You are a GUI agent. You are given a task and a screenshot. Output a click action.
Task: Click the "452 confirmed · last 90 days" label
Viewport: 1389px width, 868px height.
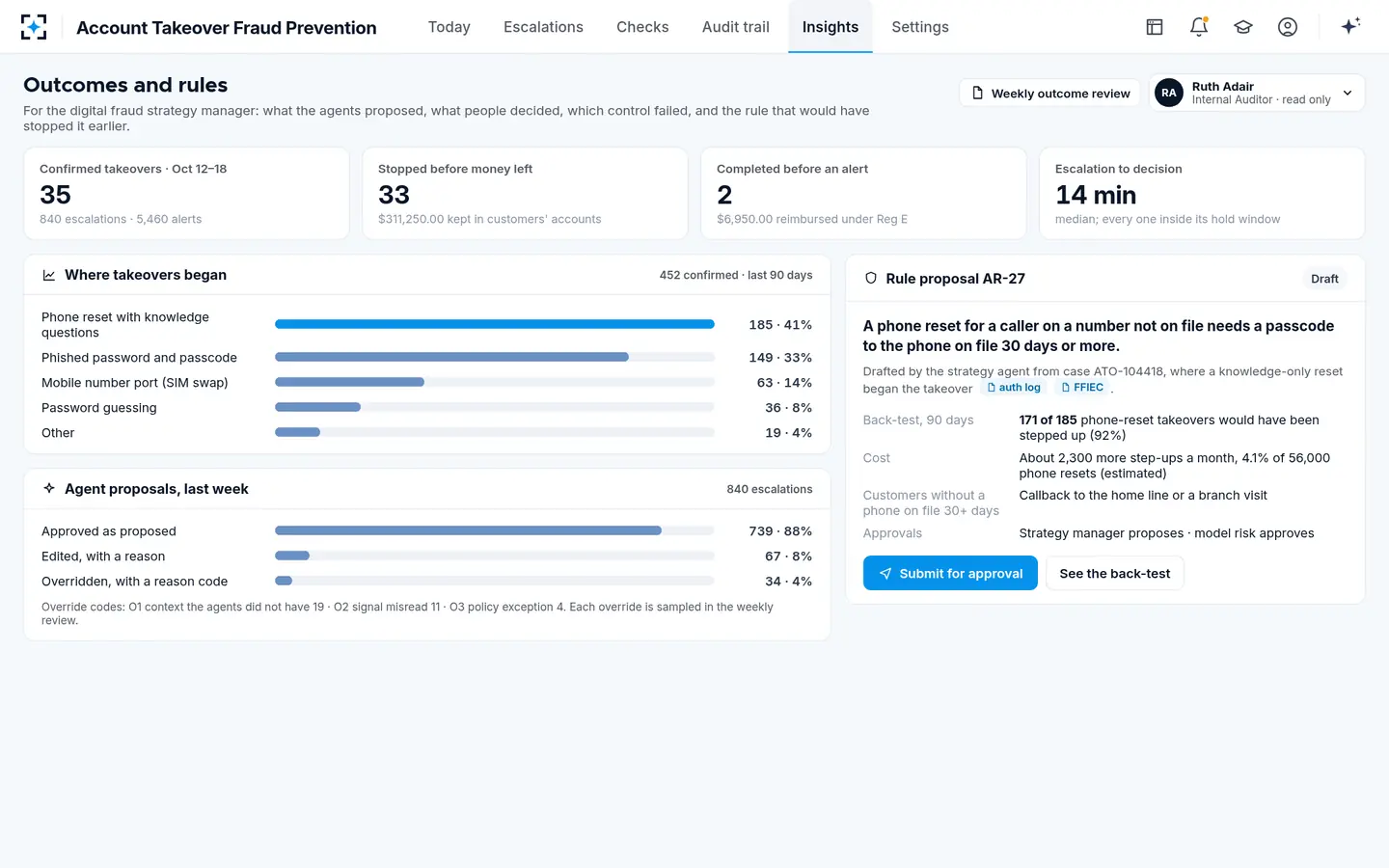pos(736,275)
